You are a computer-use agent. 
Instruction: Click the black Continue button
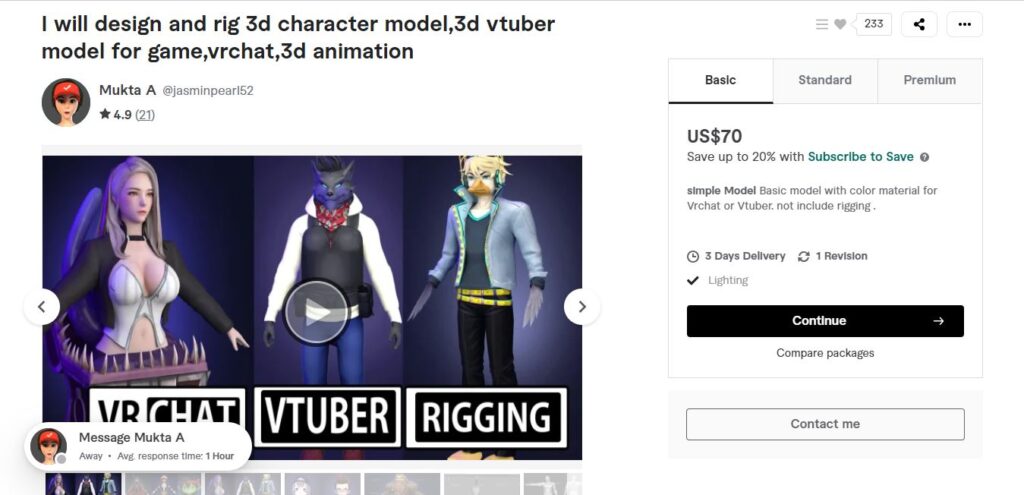click(825, 321)
